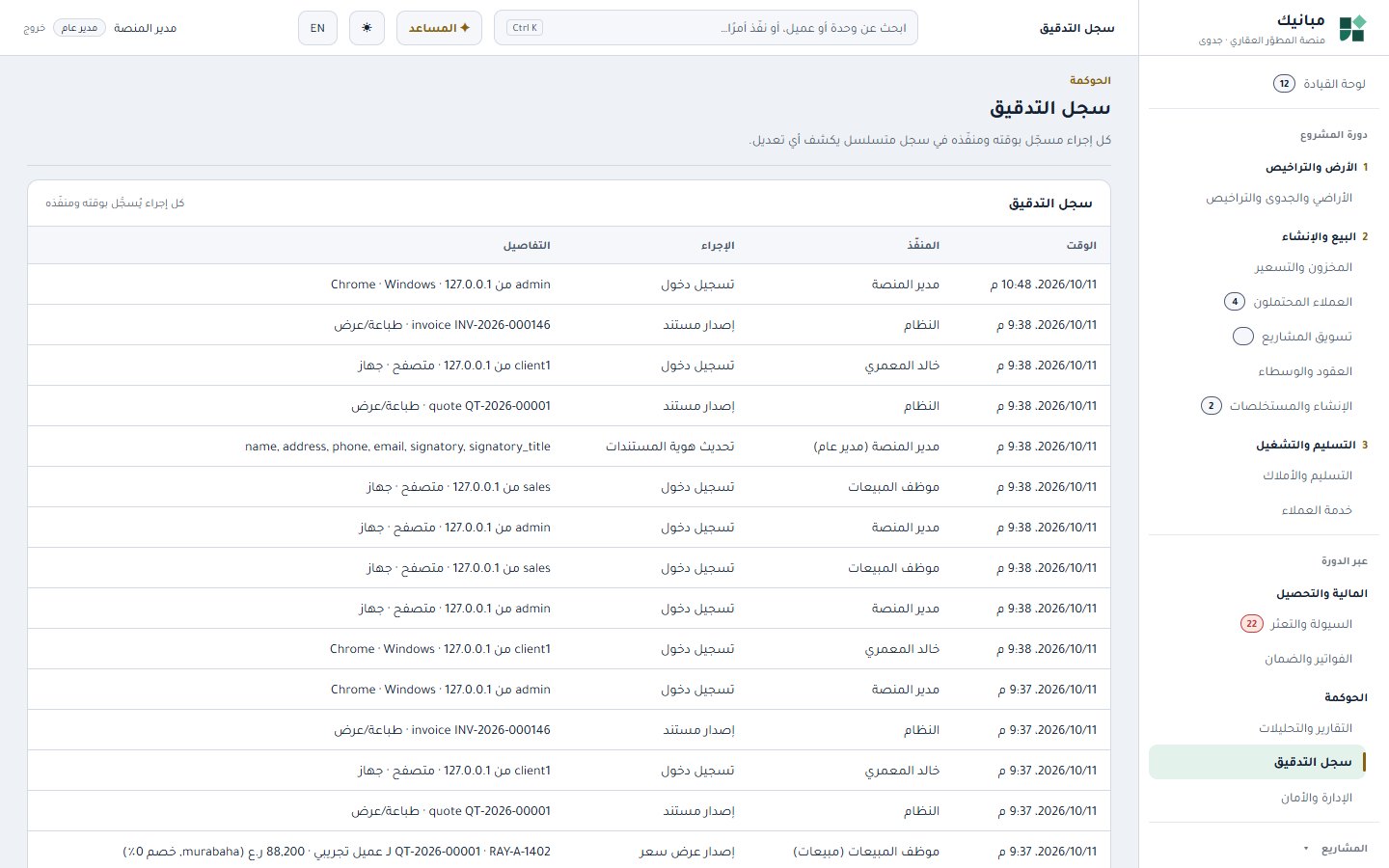Click the خروج logout link

click(35, 28)
